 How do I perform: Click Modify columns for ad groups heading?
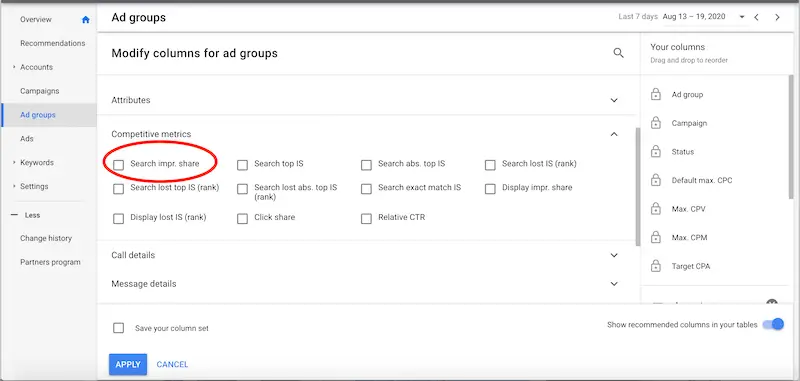coord(194,53)
